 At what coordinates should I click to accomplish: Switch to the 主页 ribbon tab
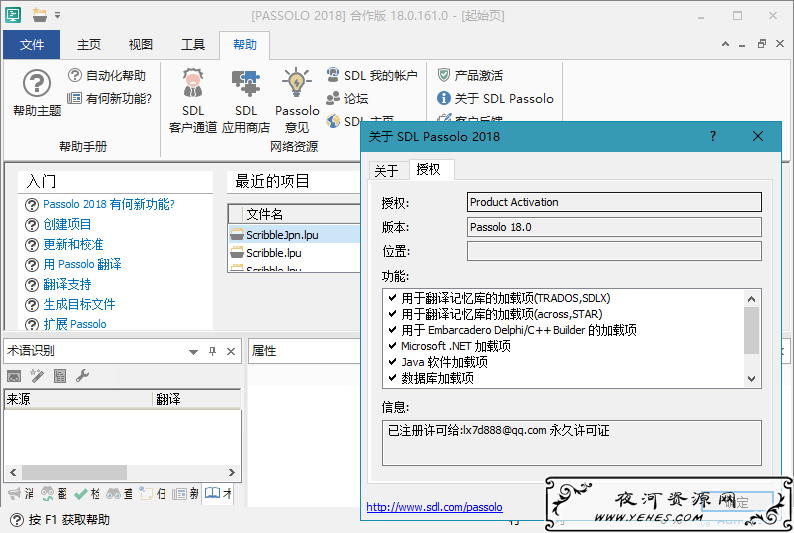(x=89, y=45)
